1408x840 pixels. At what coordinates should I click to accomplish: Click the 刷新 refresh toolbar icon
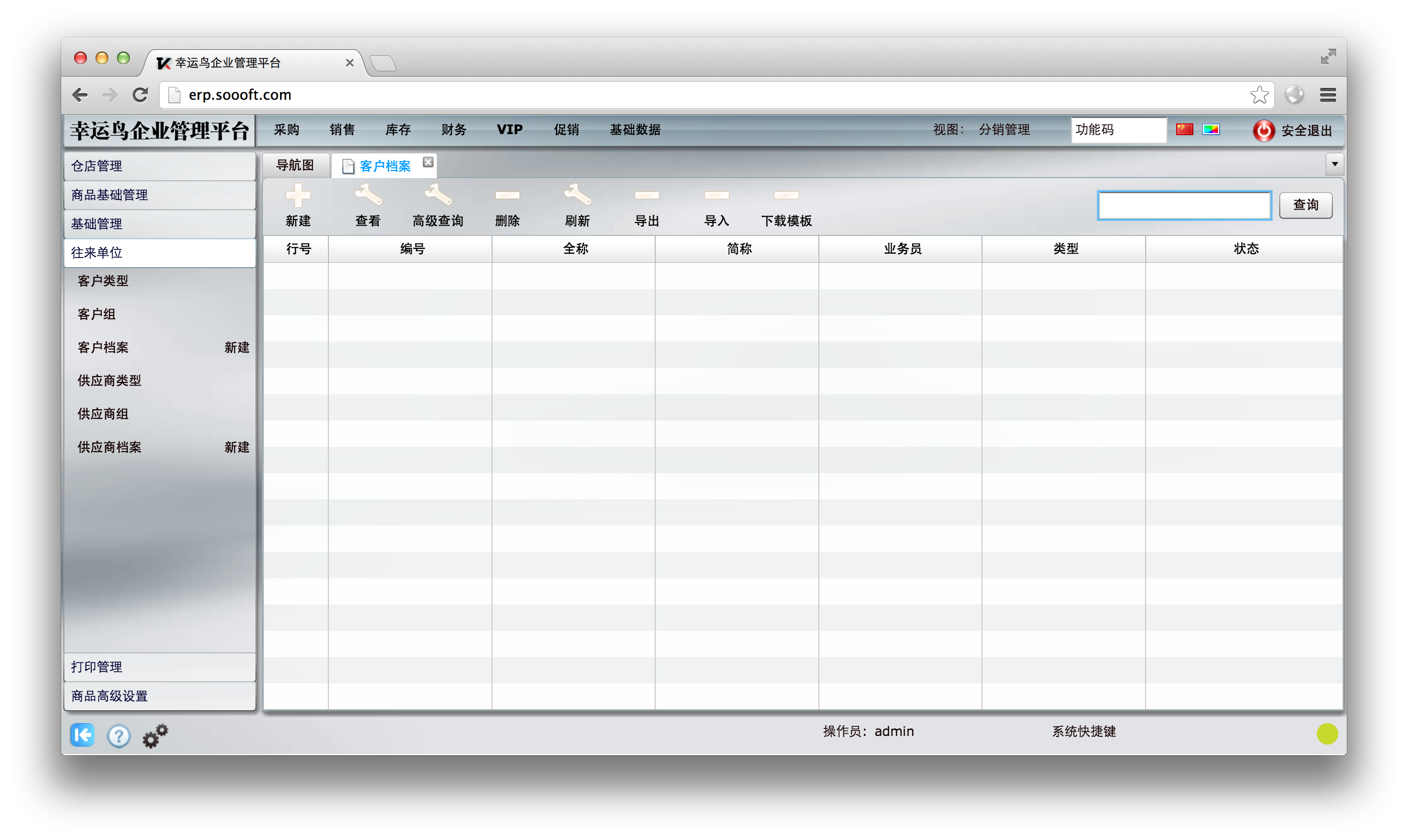[577, 195]
